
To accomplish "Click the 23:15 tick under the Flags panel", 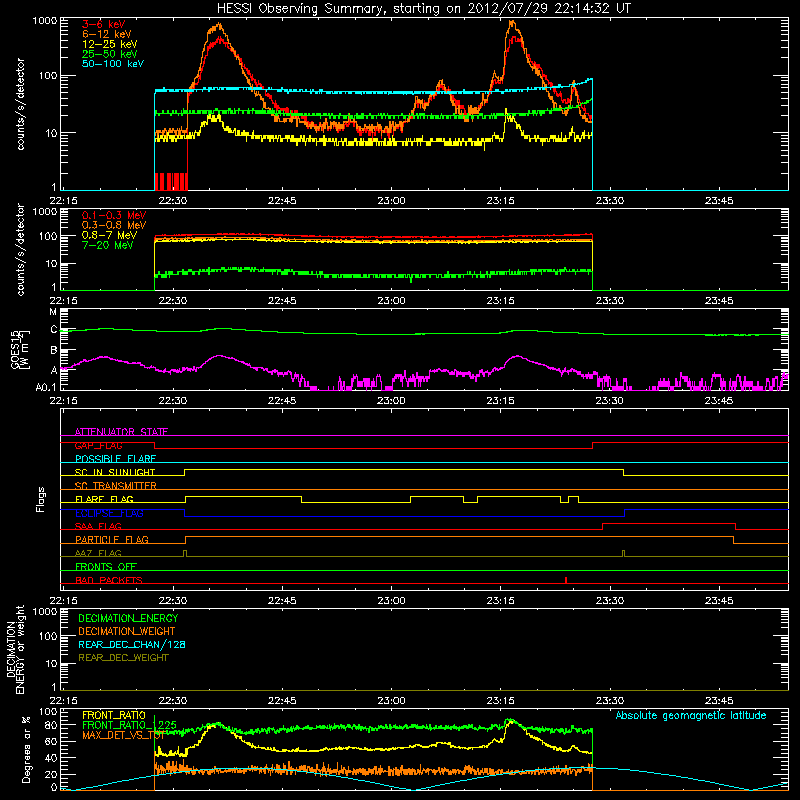I will pyautogui.click(x=501, y=601).
